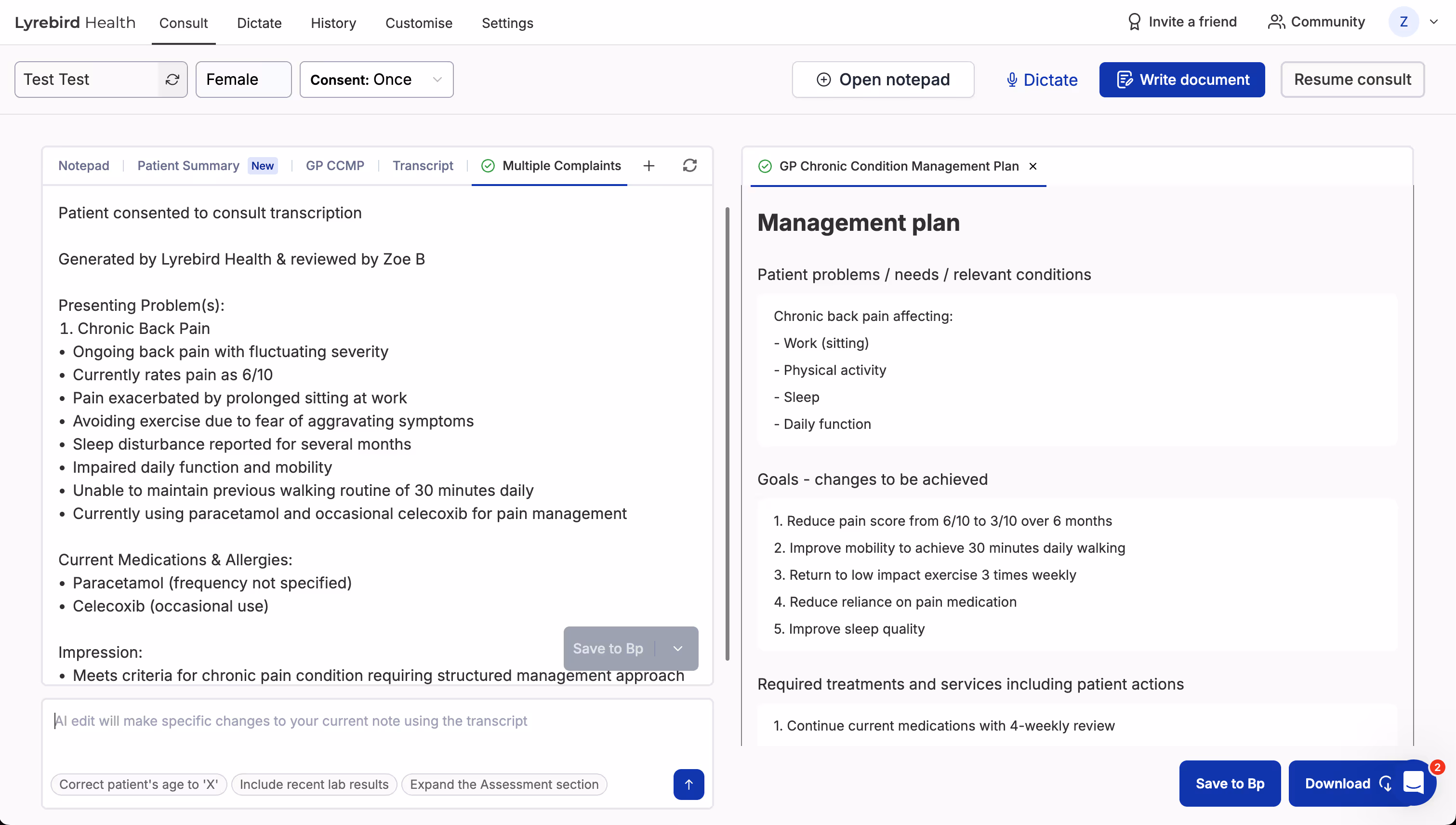Open Community via the people icon
This screenshot has height=825, width=1456.
pyautogui.click(x=1276, y=22)
